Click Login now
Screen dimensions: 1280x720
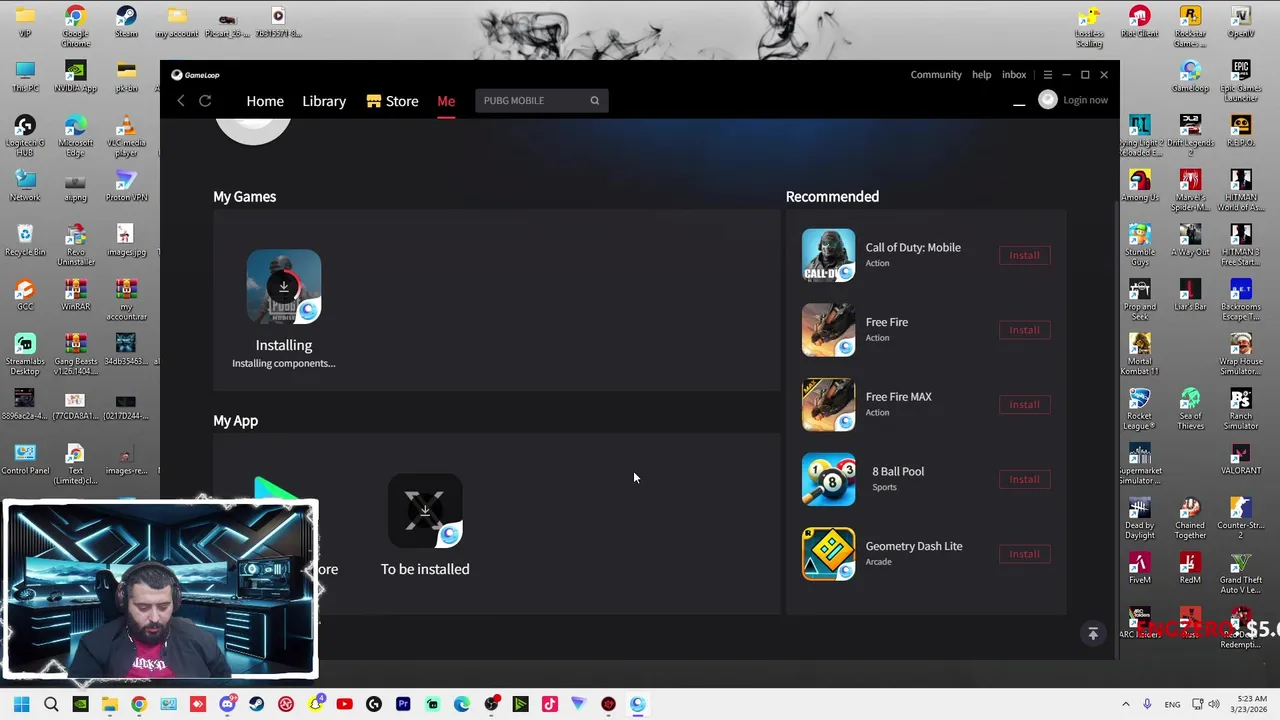coord(1085,100)
